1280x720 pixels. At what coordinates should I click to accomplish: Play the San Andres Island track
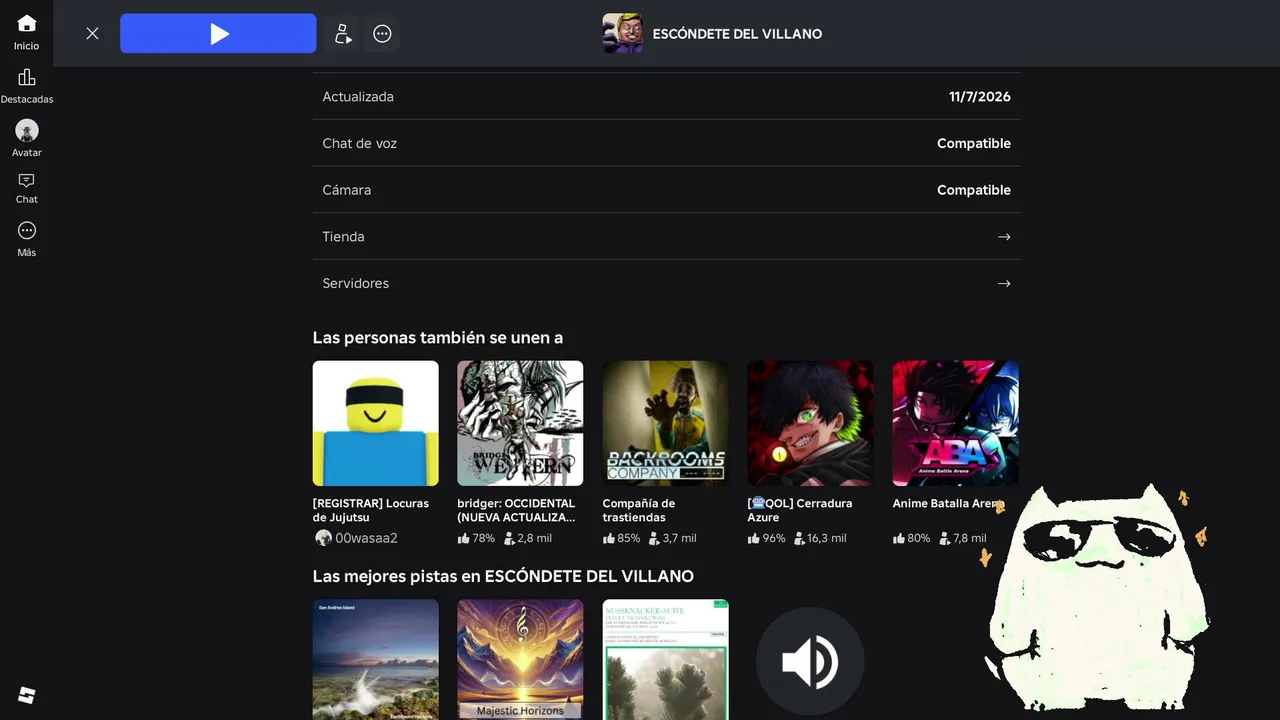(375, 660)
